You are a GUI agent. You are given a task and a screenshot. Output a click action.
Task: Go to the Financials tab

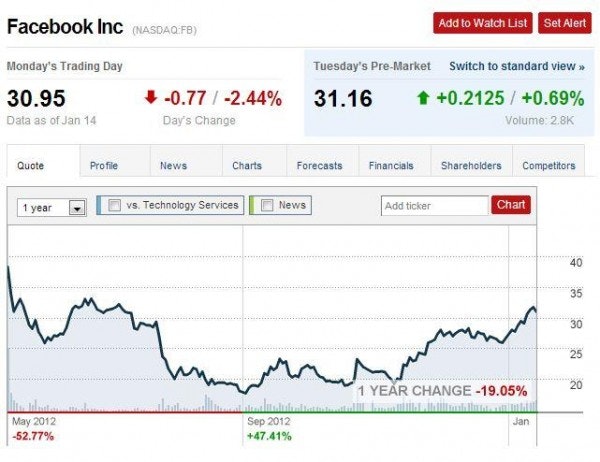pos(391,166)
